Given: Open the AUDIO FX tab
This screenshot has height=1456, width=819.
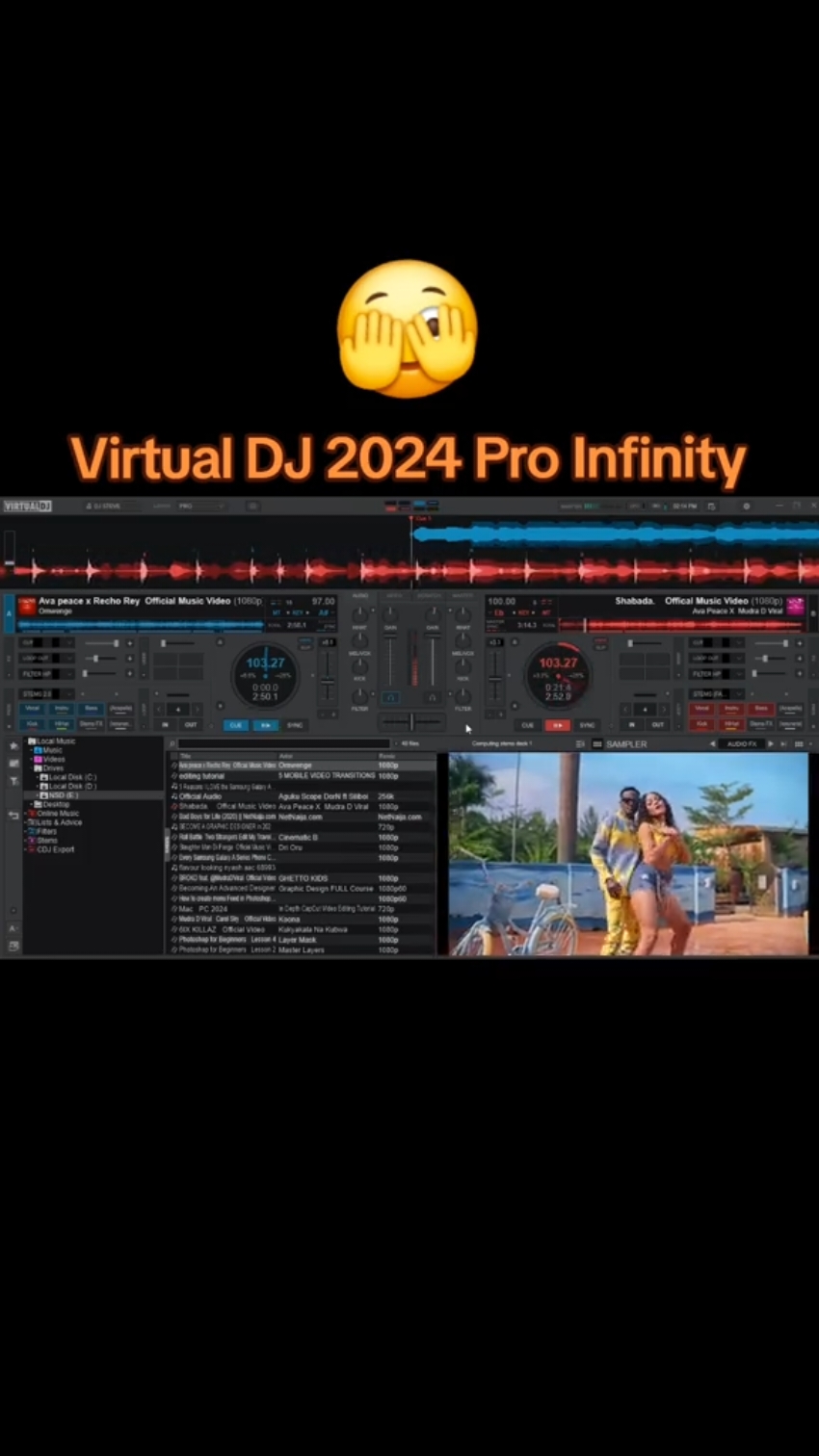Looking at the screenshot, I should pos(742,743).
